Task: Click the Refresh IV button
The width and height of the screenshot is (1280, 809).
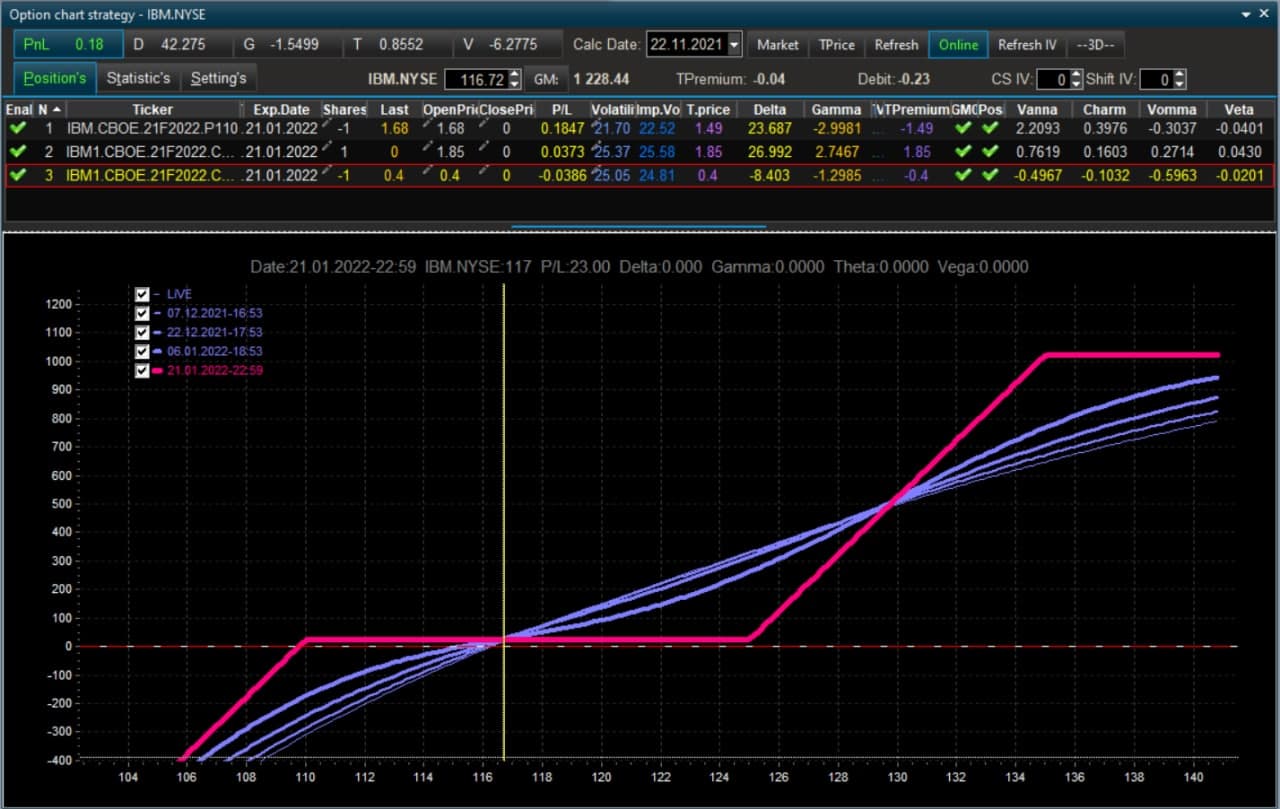Action: [x=1027, y=45]
